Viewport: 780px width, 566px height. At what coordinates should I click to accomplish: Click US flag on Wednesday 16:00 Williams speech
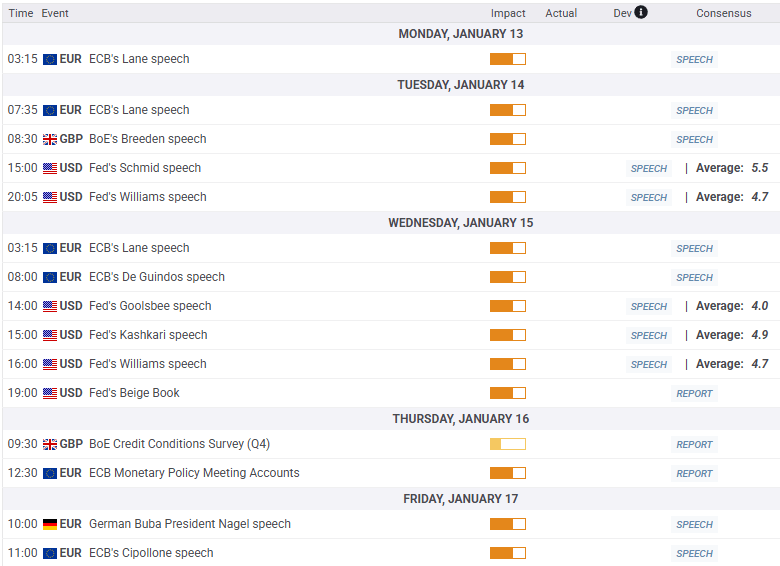[x=50, y=364]
